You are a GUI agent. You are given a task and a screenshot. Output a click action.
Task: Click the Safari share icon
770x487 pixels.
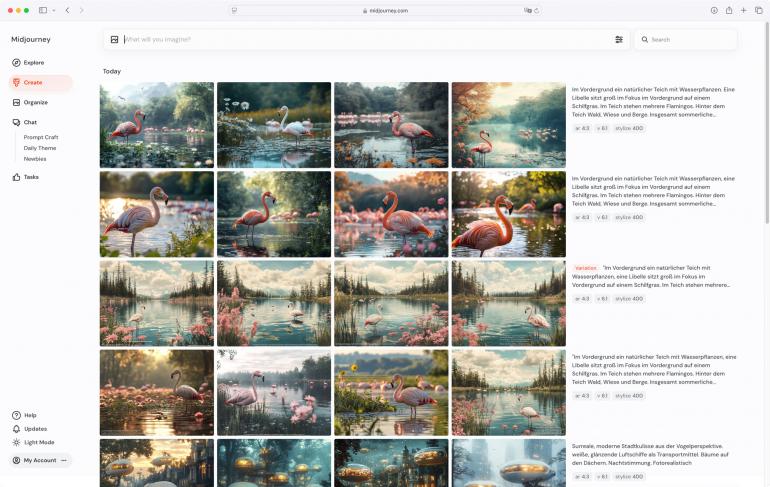(x=729, y=10)
